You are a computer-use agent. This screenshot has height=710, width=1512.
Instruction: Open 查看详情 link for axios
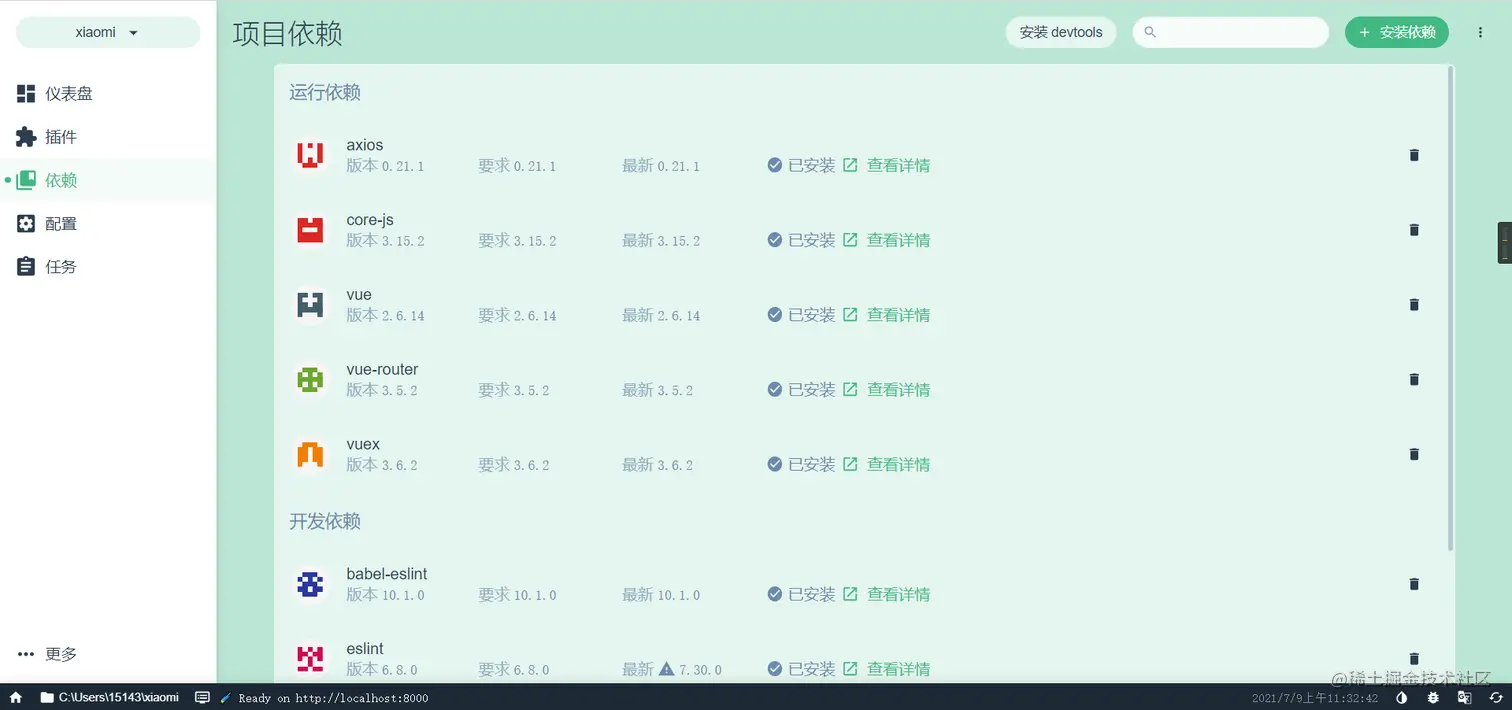click(x=887, y=165)
